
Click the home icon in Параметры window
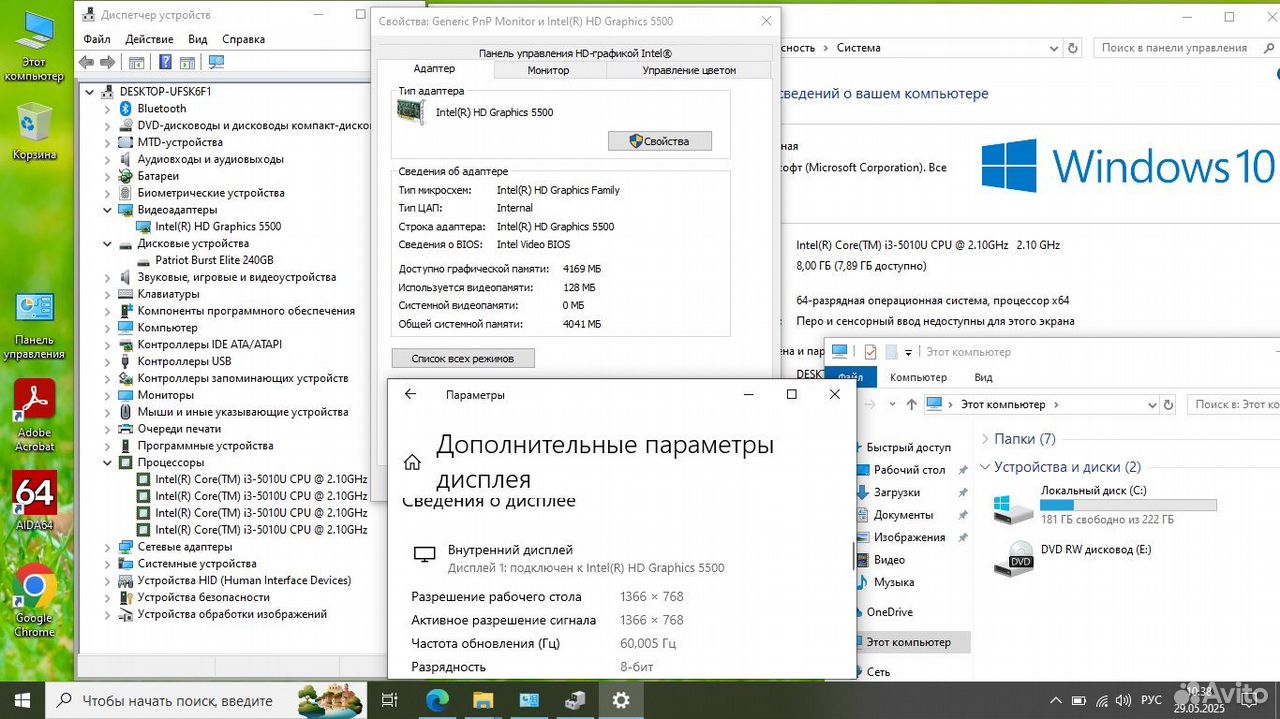[412, 462]
